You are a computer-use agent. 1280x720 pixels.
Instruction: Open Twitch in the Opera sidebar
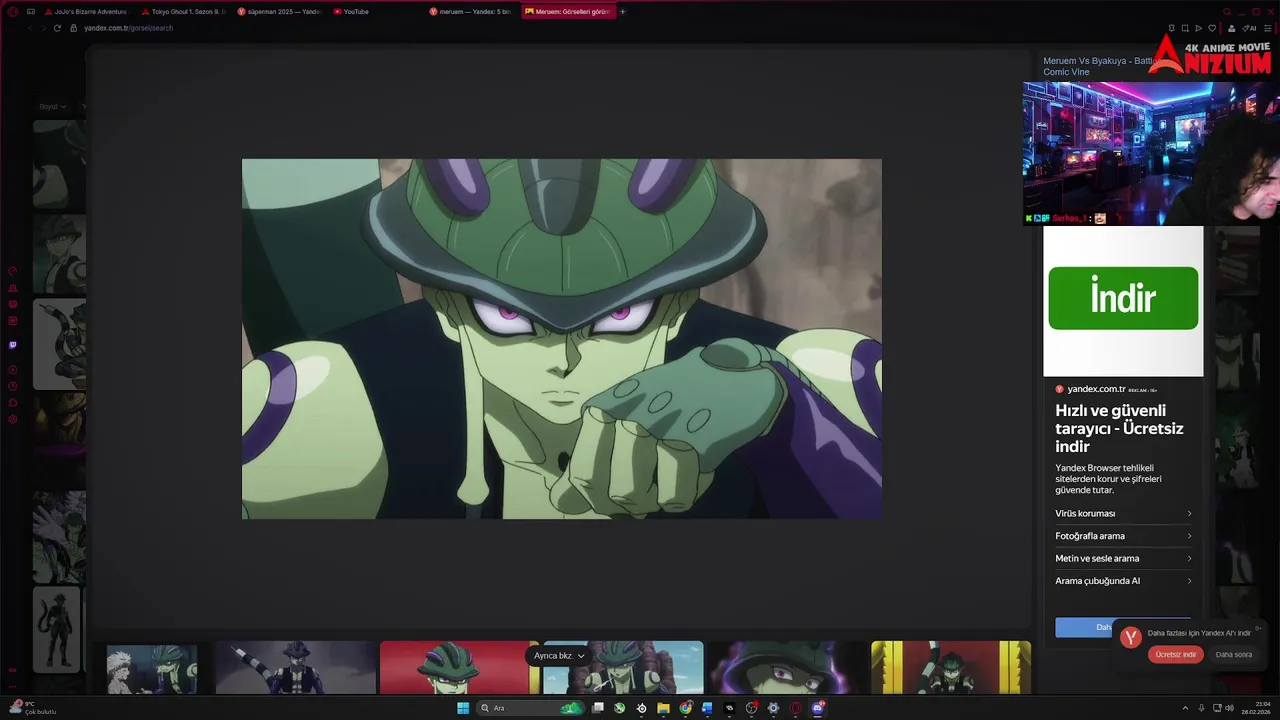pyautogui.click(x=13, y=345)
